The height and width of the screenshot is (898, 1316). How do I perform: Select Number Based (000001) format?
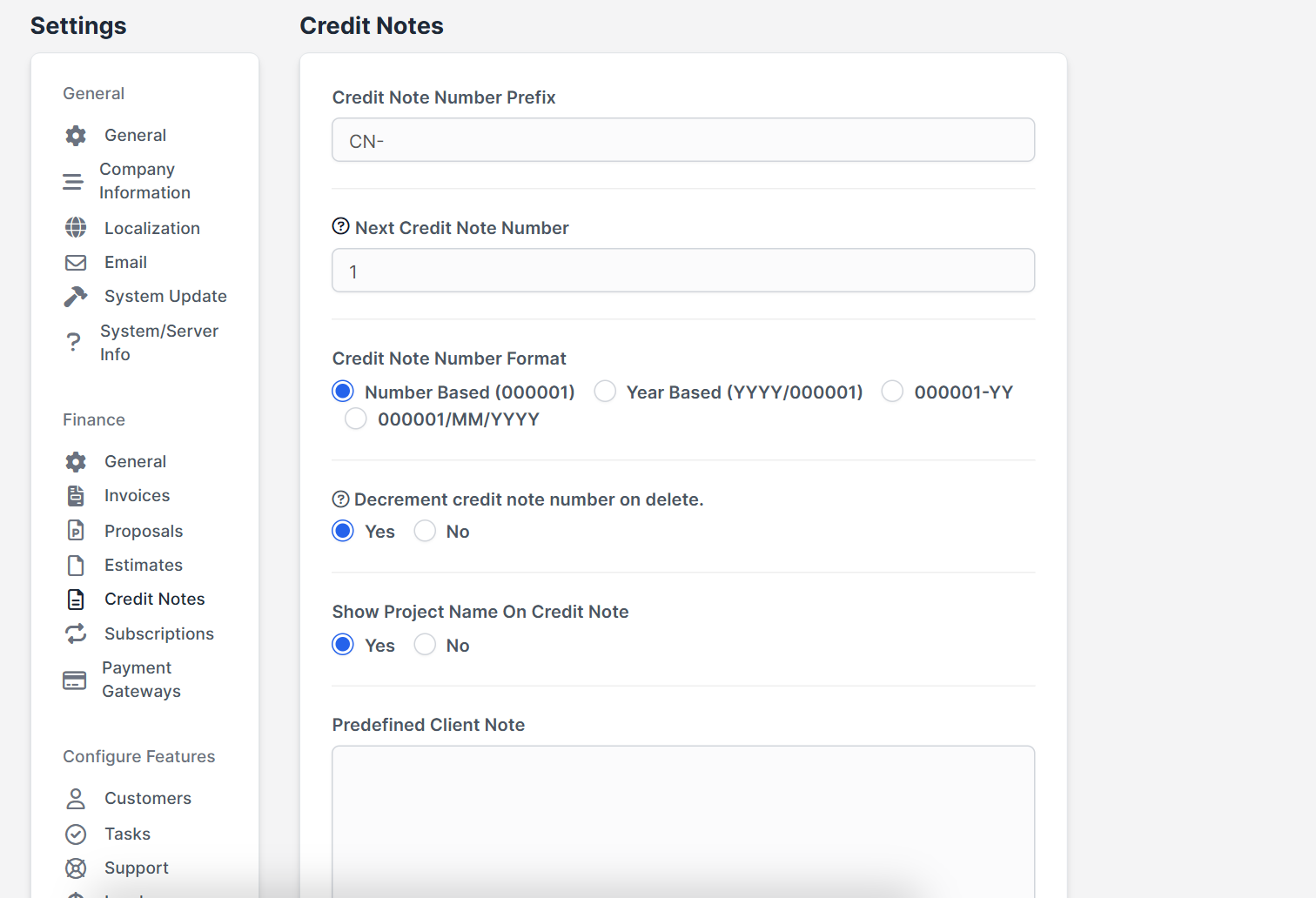pos(343,392)
